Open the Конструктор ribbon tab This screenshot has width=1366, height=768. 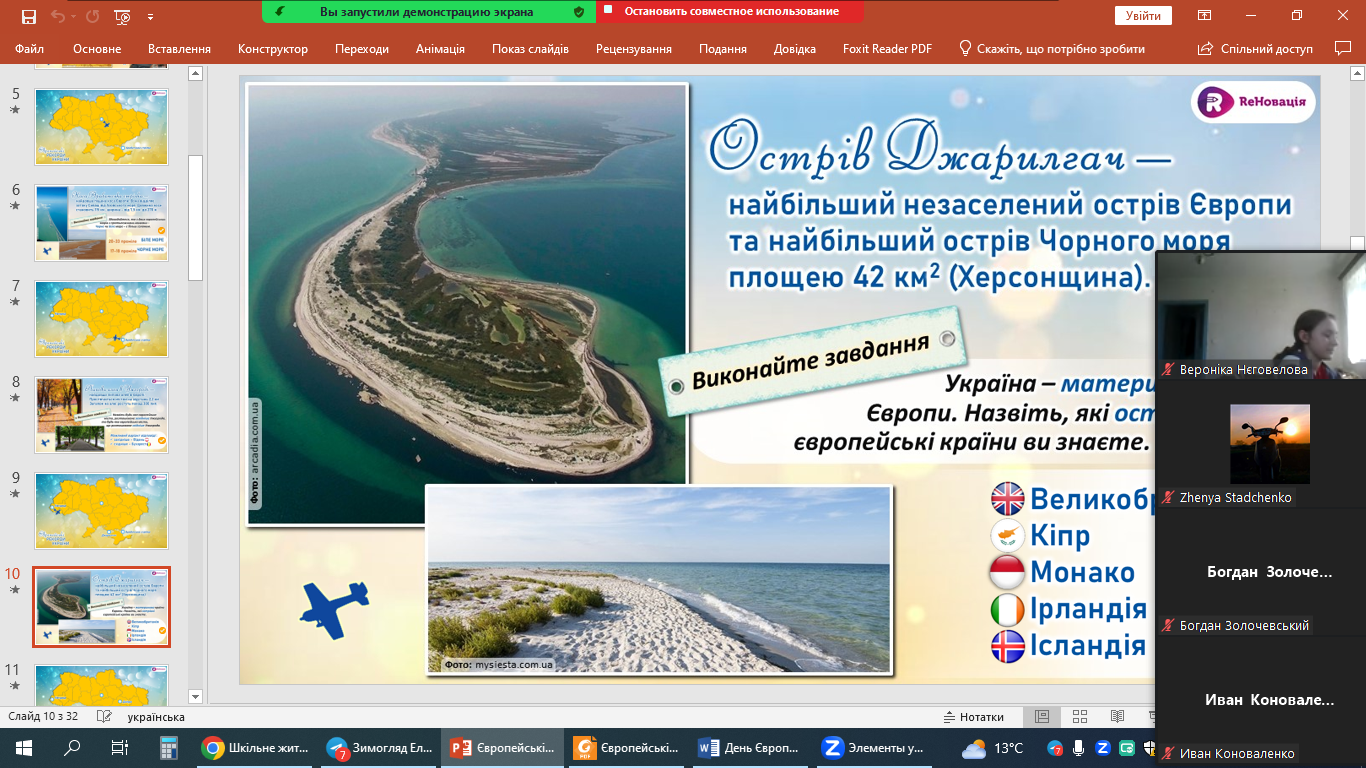(273, 48)
